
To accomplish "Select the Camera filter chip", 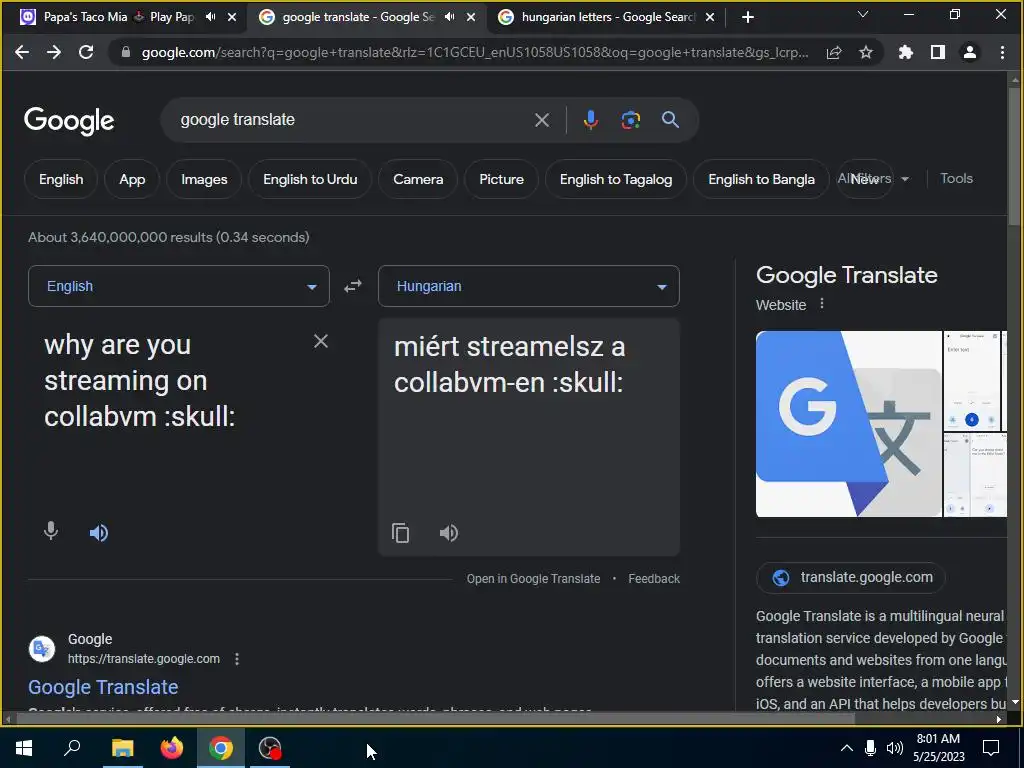I will (x=418, y=179).
